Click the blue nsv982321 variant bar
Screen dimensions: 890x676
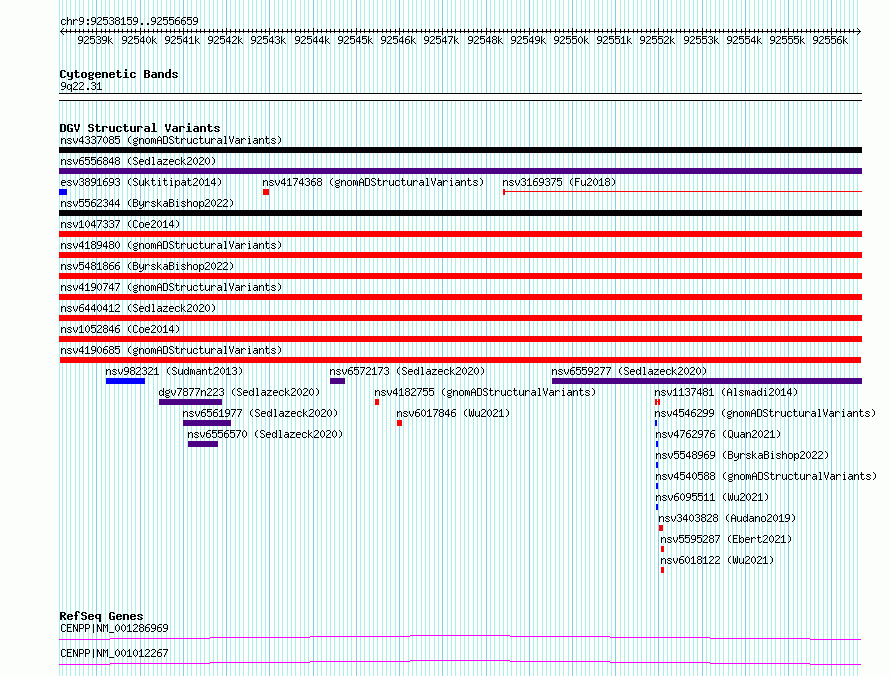pos(125,381)
